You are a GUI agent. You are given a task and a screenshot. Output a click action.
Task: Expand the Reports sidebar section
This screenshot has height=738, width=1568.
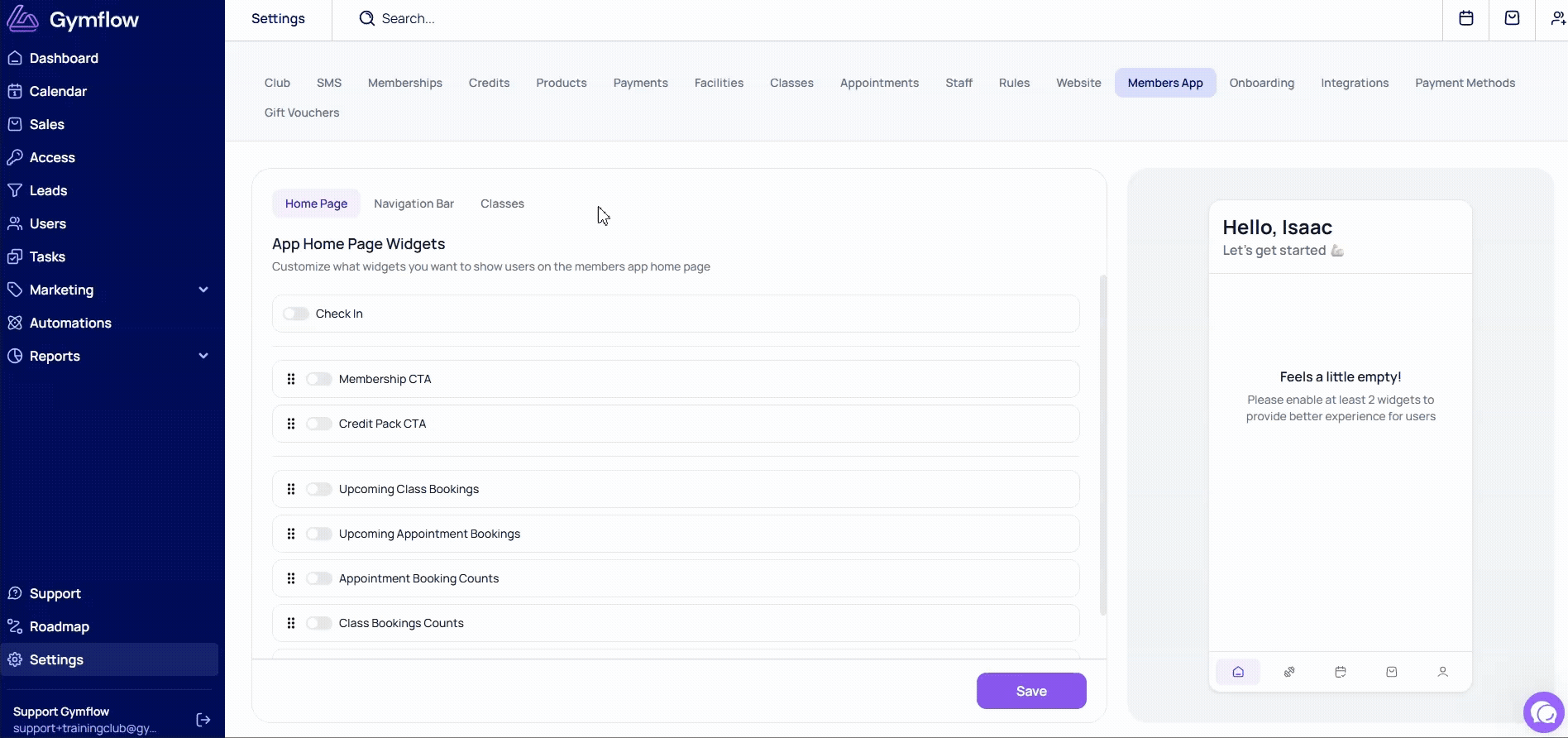pyautogui.click(x=203, y=356)
